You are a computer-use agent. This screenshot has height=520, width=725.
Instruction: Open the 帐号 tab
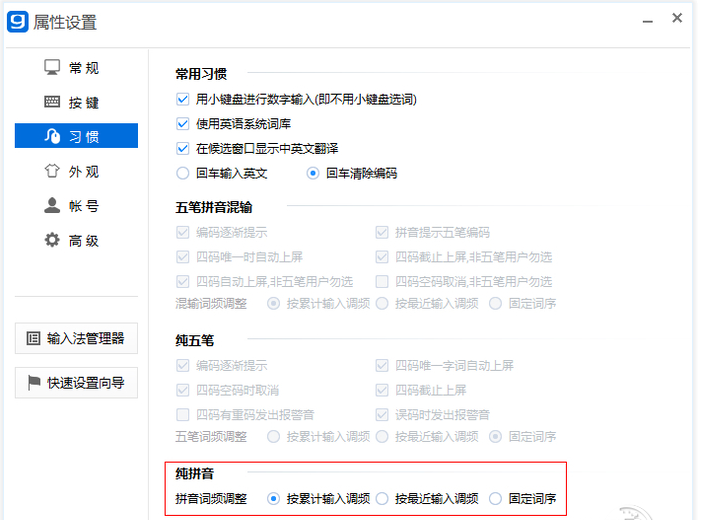pyautogui.click(x=76, y=206)
